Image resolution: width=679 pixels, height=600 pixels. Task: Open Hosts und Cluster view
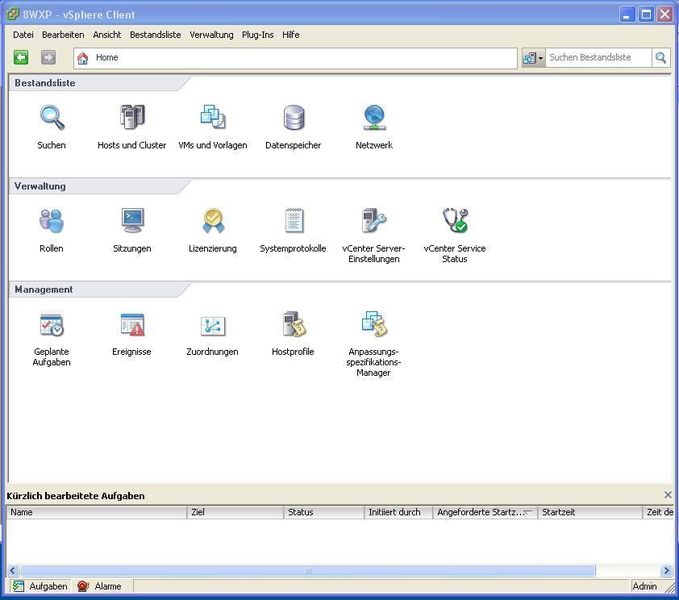coord(132,117)
